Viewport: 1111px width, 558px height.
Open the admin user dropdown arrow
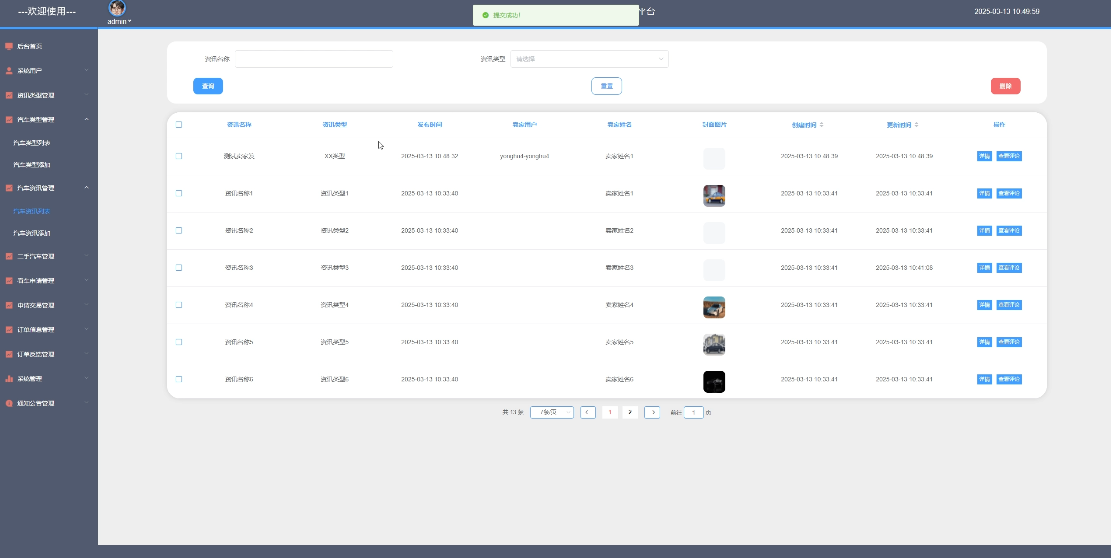(130, 21)
